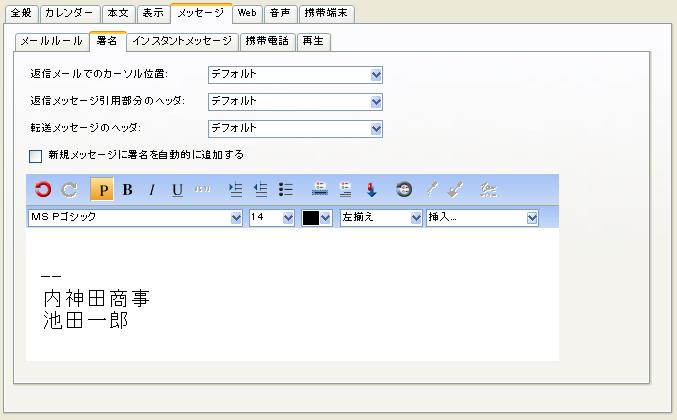Image resolution: width=677 pixels, height=420 pixels.
Task: Select the メッセージ tab
Action: [x=201, y=13]
